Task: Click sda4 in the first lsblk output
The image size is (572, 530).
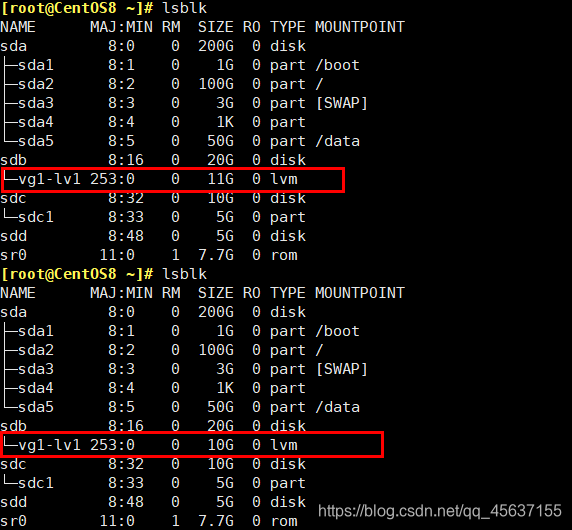Action: [36, 122]
